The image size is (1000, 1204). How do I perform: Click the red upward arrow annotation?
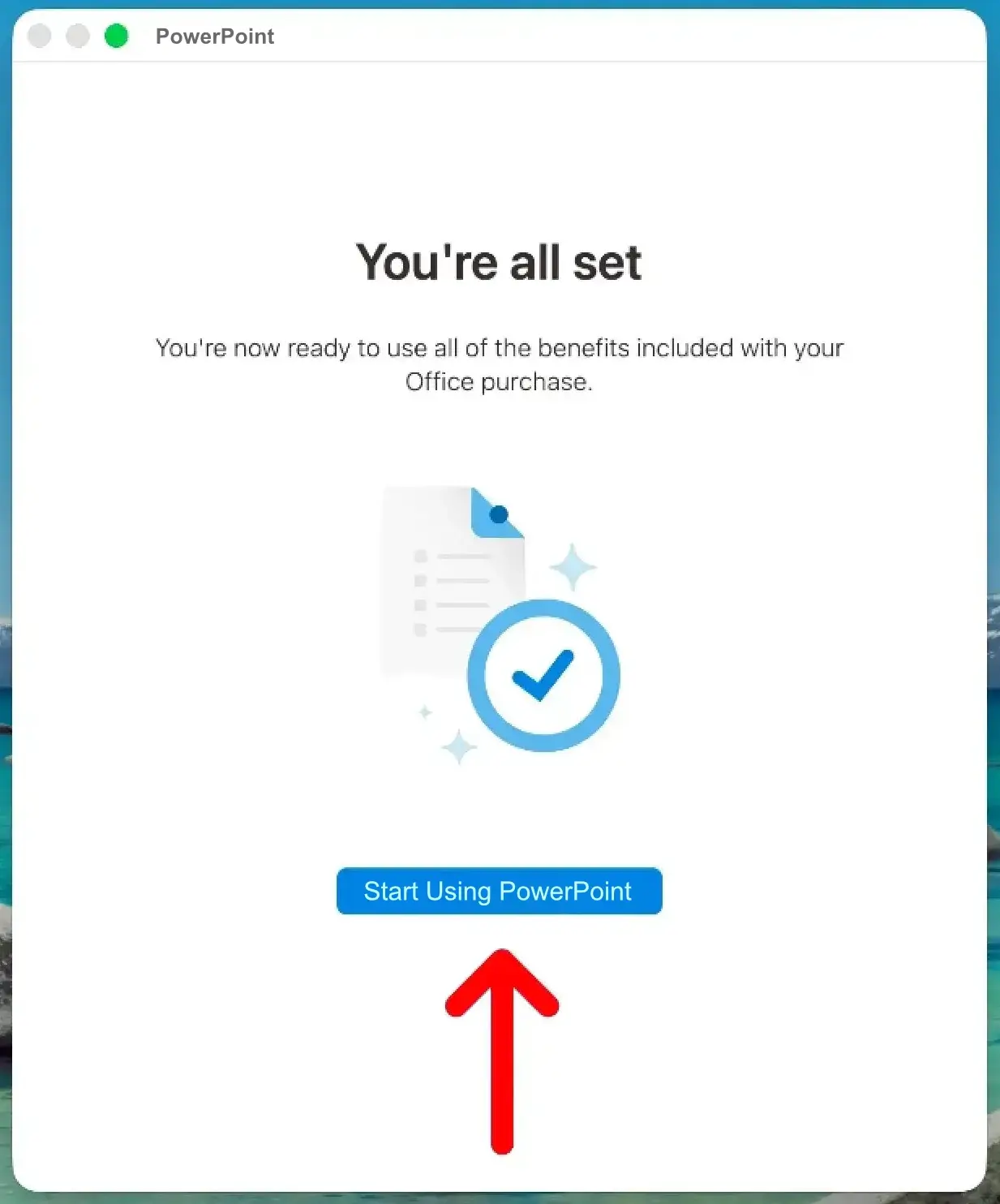coord(502,1051)
